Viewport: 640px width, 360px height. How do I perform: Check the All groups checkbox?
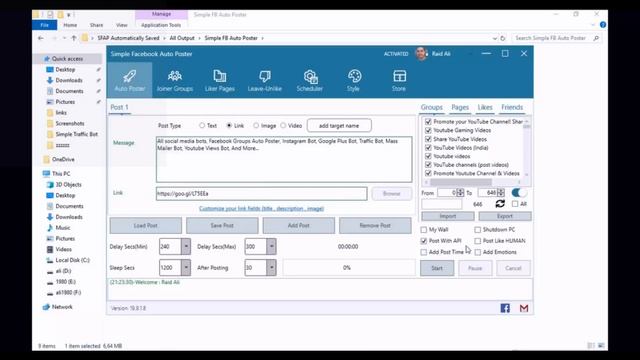coord(515,204)
